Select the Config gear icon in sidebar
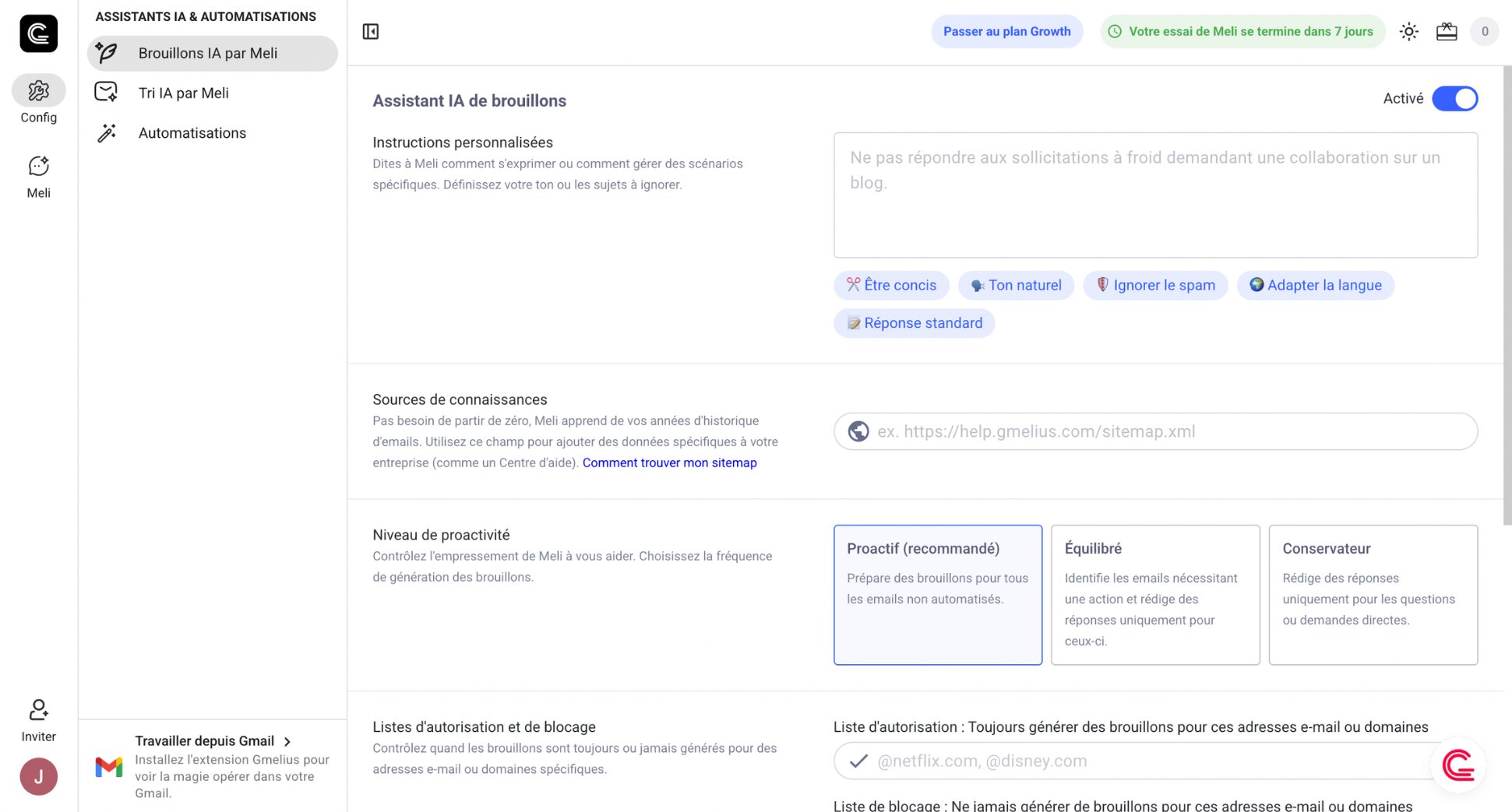The image size is (1512, 812). pos(37,90)
